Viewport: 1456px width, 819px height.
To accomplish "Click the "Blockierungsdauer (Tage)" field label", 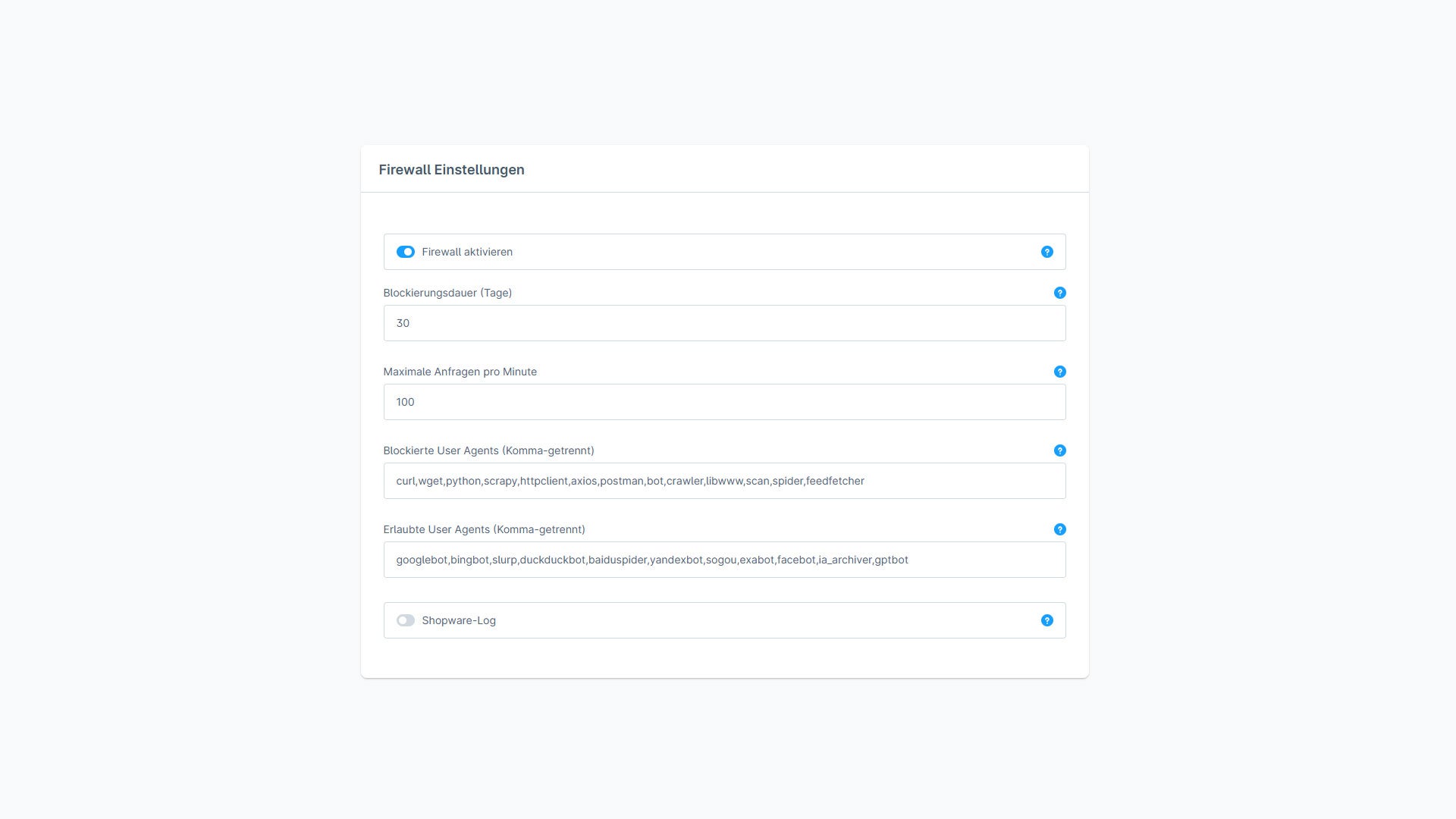I will pyautogui.click(x=447, y=293).
